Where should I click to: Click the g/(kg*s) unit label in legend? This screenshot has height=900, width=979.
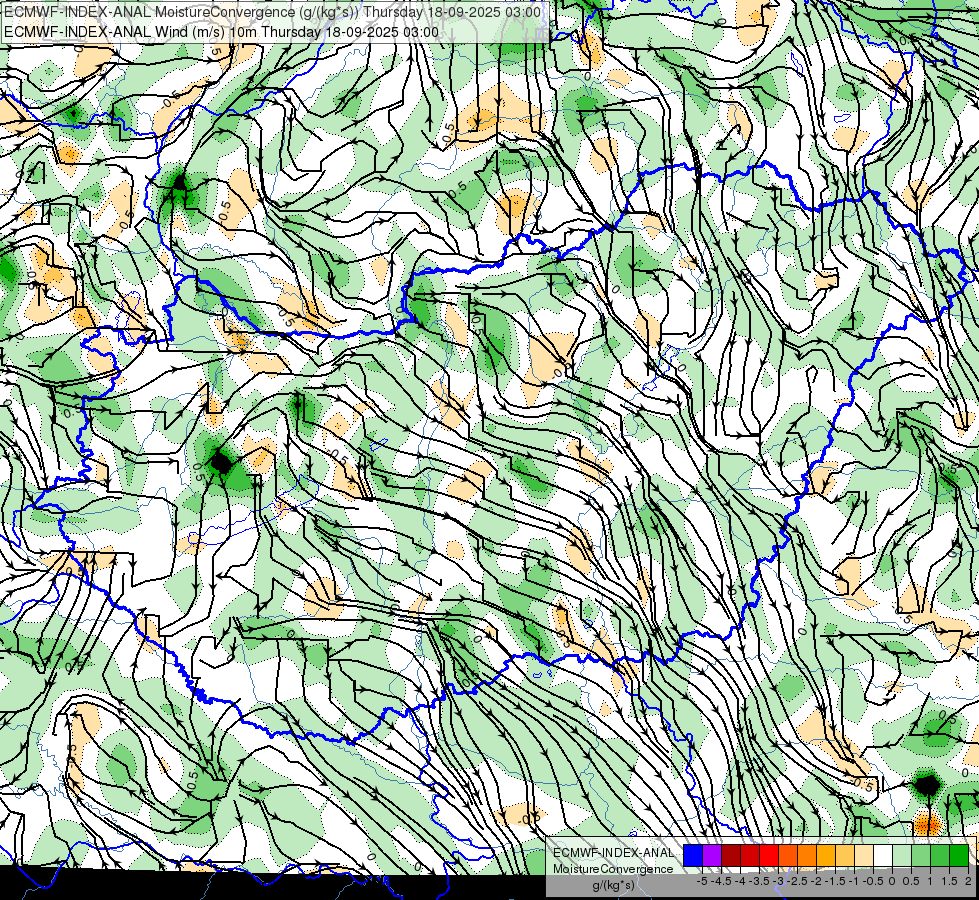point(613,885)
